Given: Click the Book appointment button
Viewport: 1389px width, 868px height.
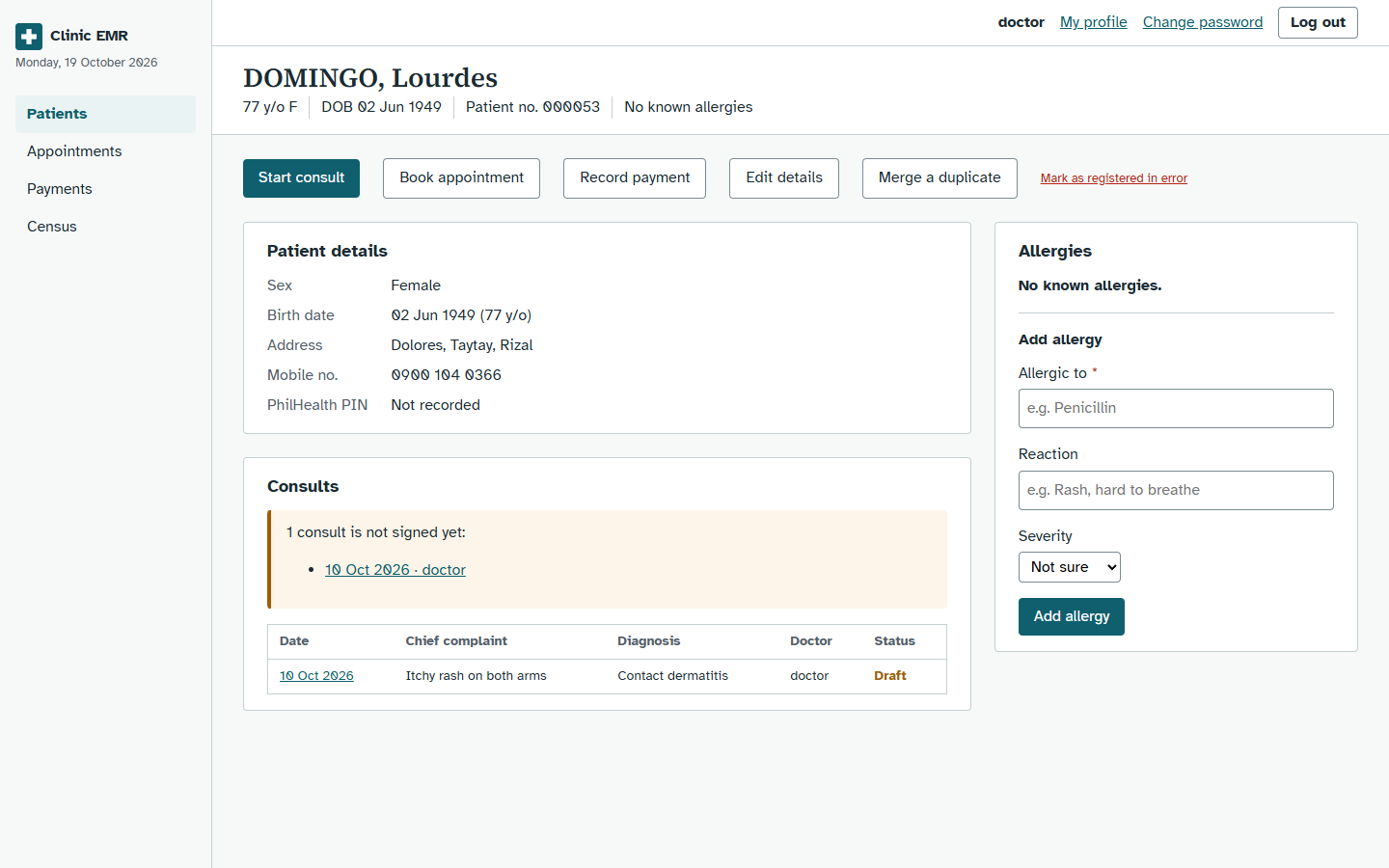Looking at the screenshot, I should coord(461,178).
